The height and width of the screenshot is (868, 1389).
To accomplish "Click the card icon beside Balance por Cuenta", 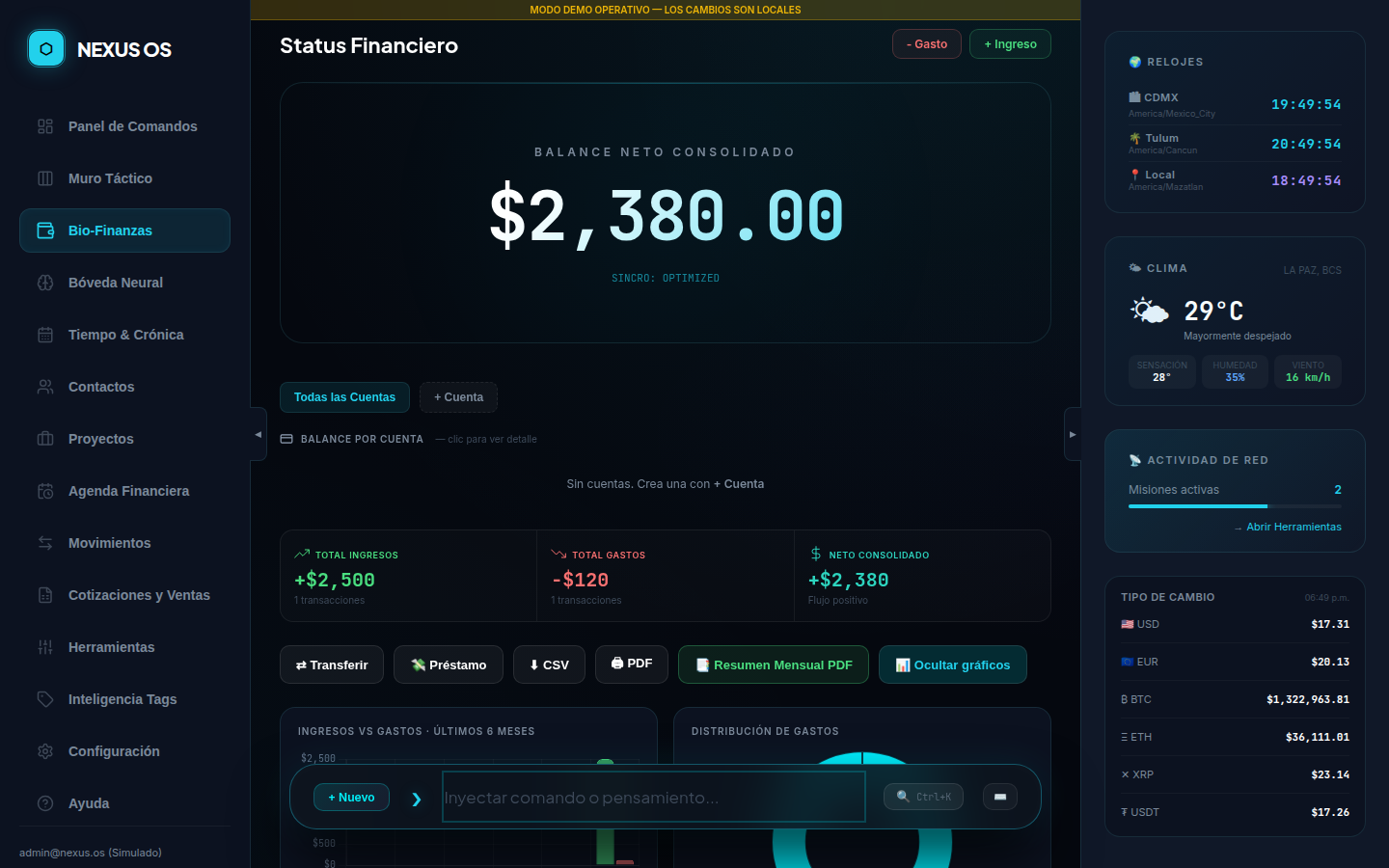I will [286, 439].
